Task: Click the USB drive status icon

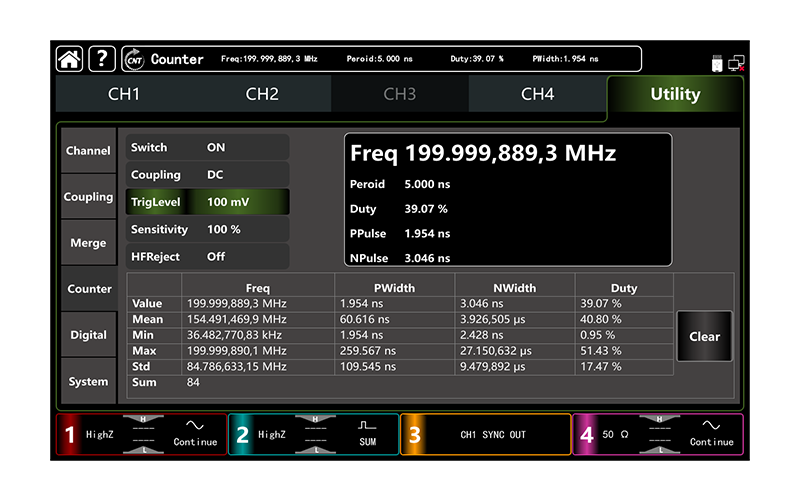Action: (x=717, y=63)
